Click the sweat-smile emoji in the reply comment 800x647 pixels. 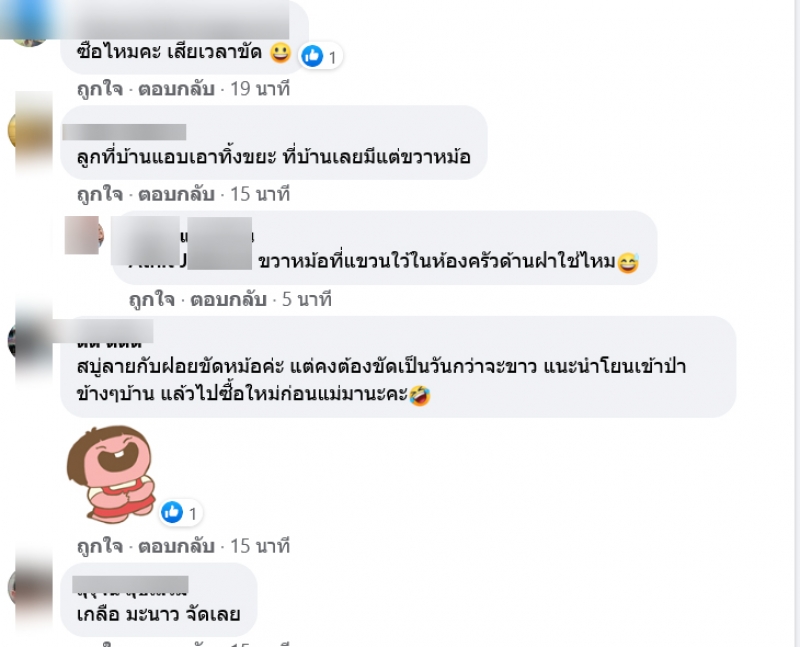[x=628, y=263]
